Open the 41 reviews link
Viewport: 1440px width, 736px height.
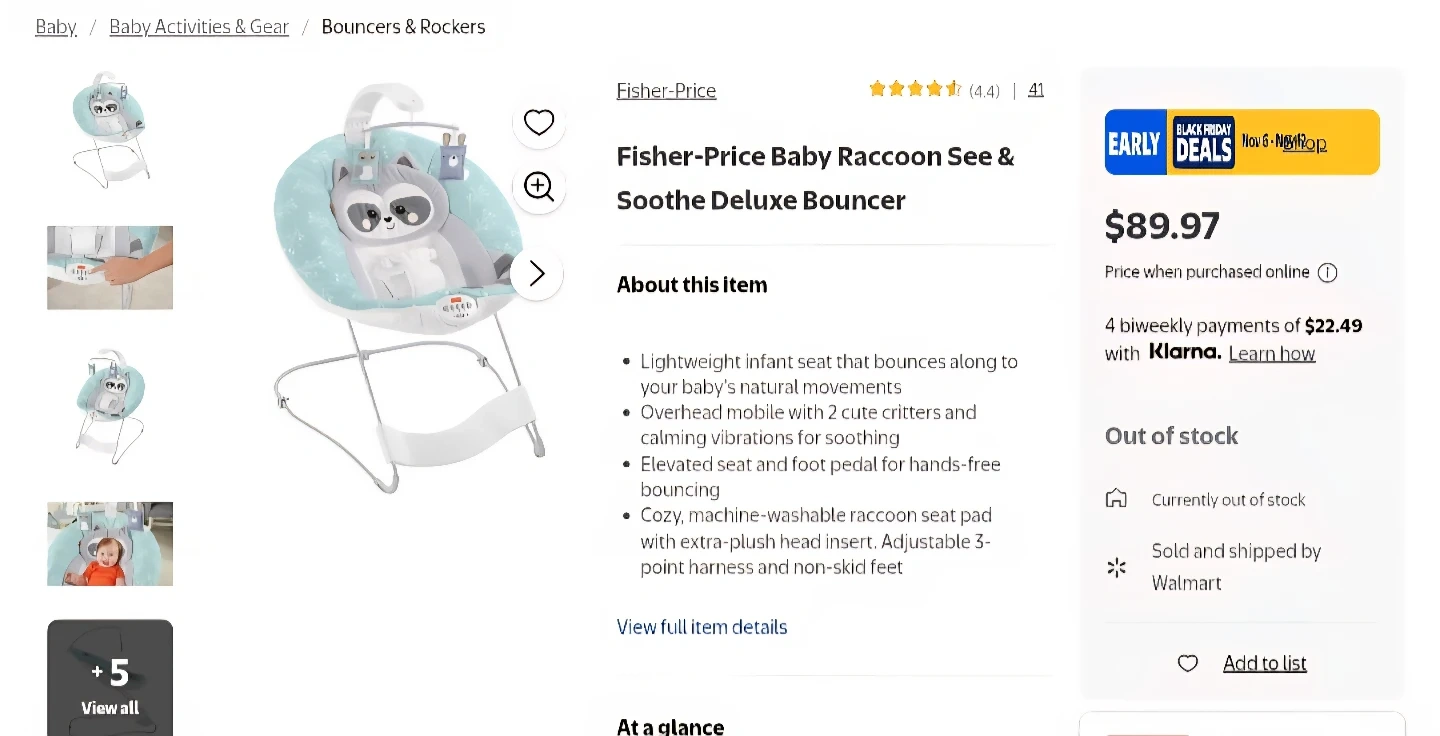point(1036,90)
